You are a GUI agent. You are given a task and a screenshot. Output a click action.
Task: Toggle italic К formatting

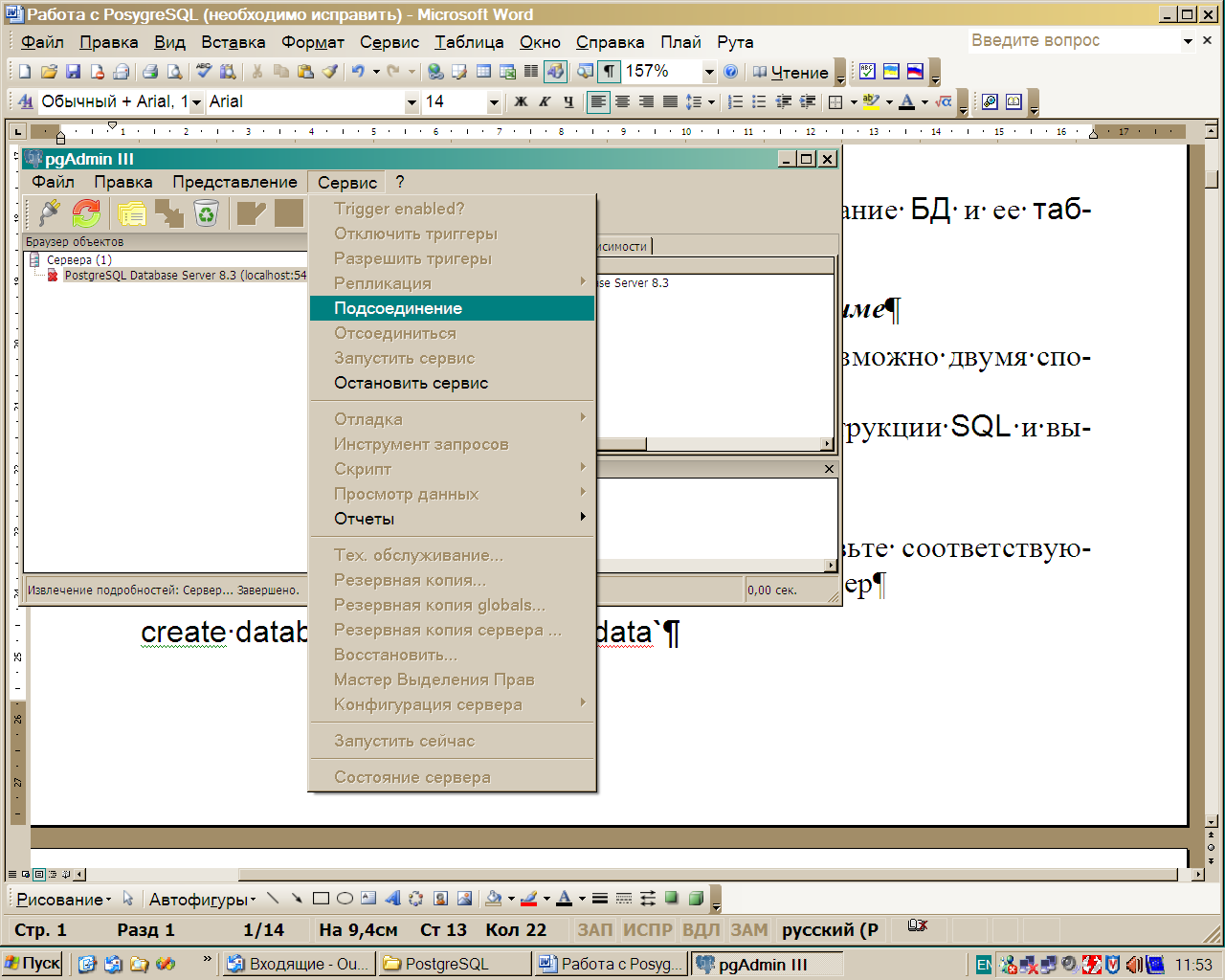coord(545,101)
